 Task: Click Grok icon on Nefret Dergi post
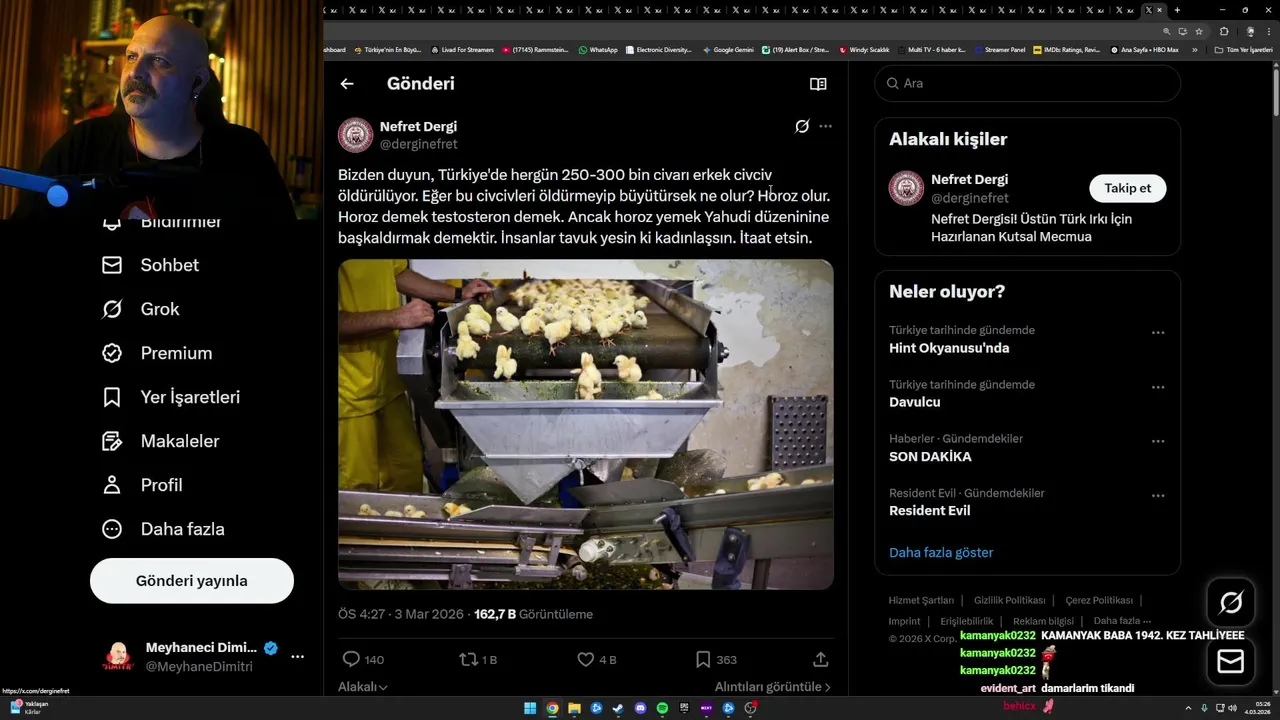point(802,126)
